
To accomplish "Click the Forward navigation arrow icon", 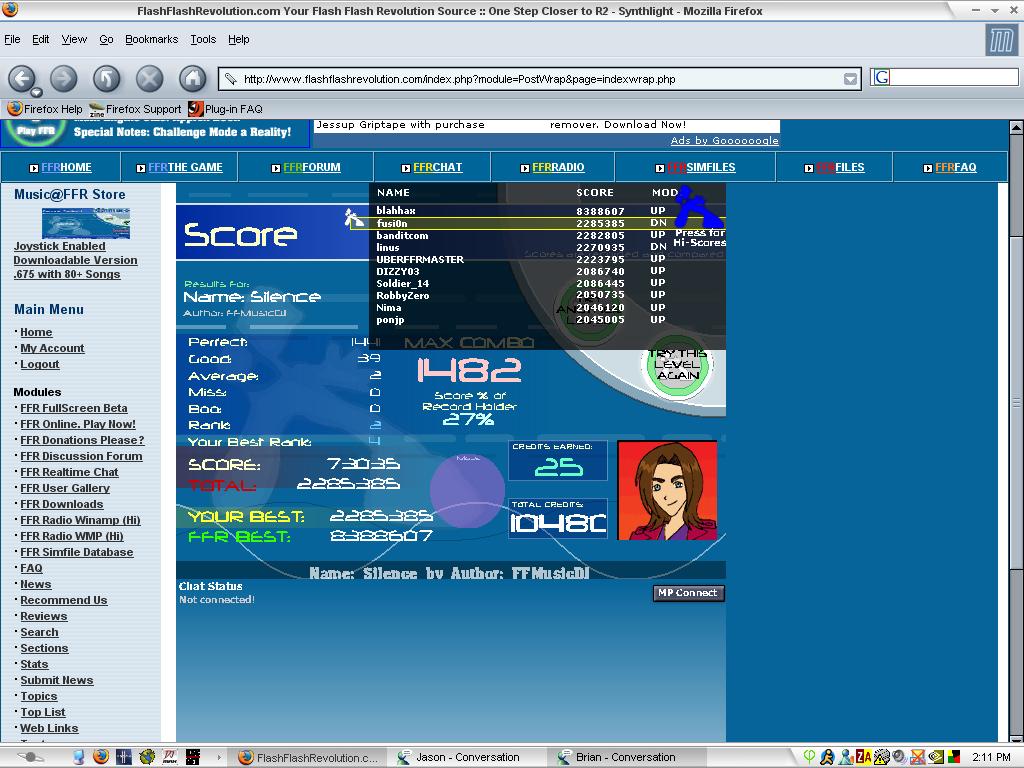I will point(63,79).
